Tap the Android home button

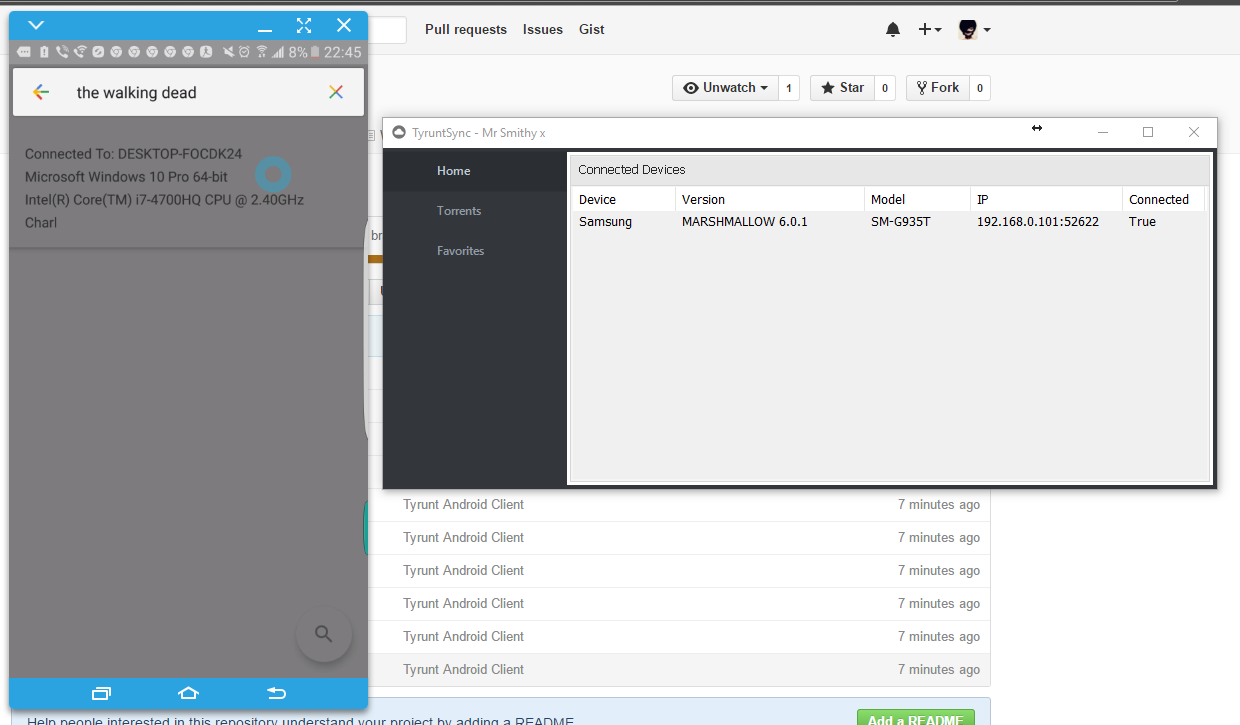pyautogui.click(x=188, y=693)
